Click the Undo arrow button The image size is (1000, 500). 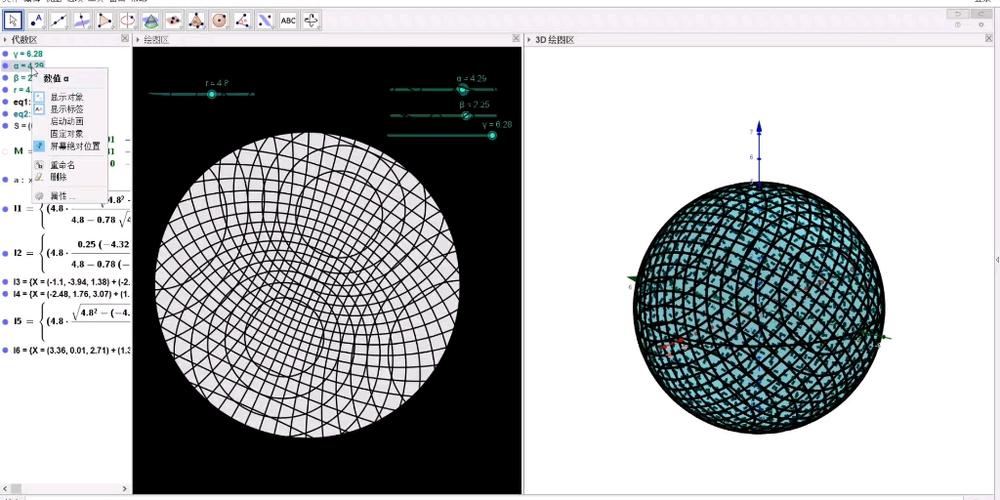point(958,13)
